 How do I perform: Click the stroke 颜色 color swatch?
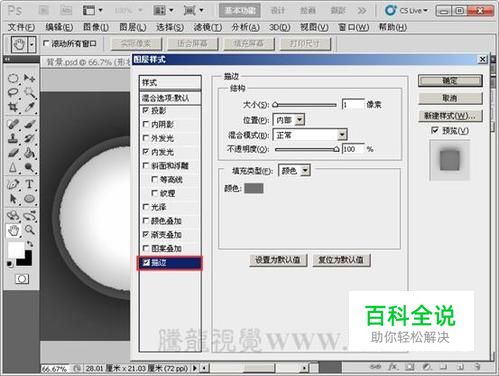click(x=254, y=188)
